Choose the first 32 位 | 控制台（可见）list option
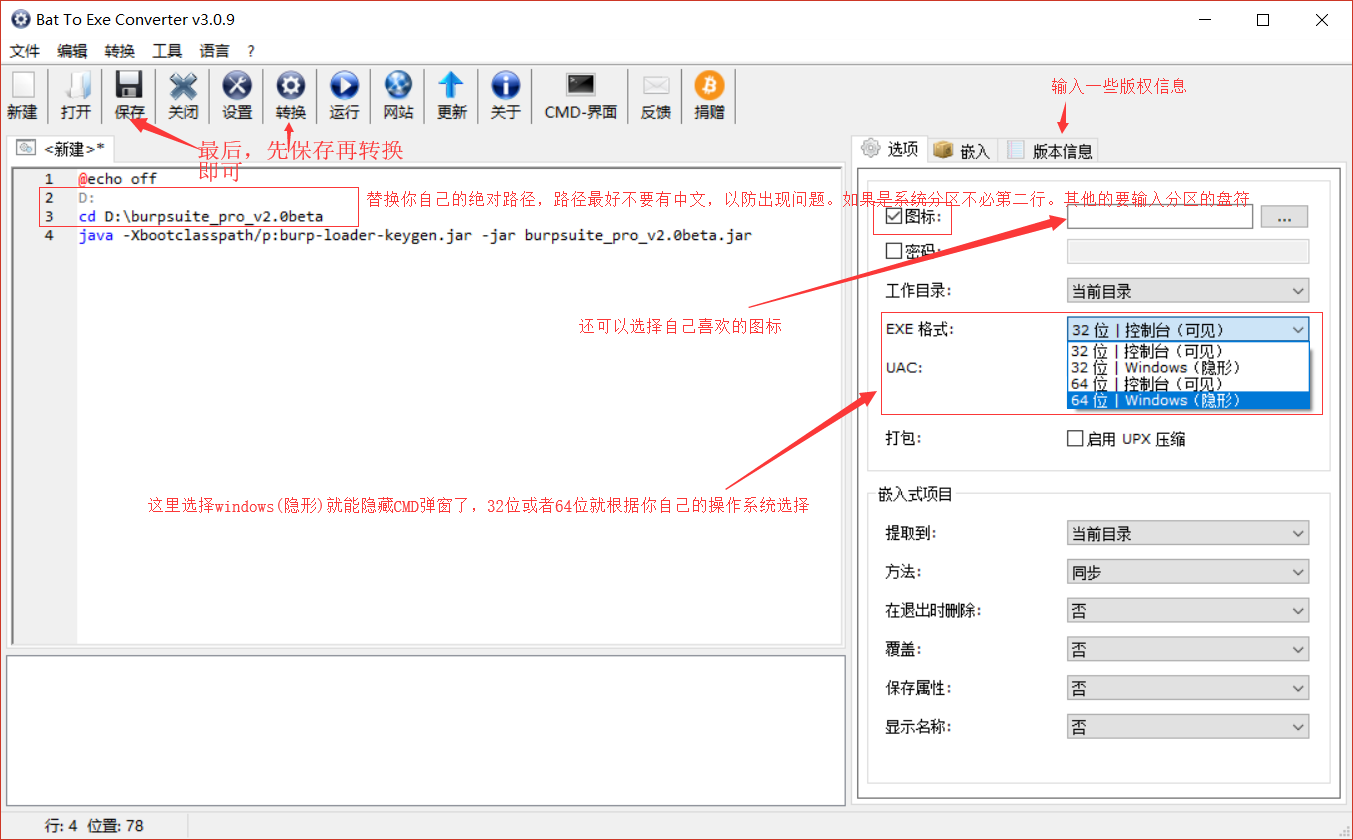This screenshot has width=1353, height=840. [x=1188, y=351]
